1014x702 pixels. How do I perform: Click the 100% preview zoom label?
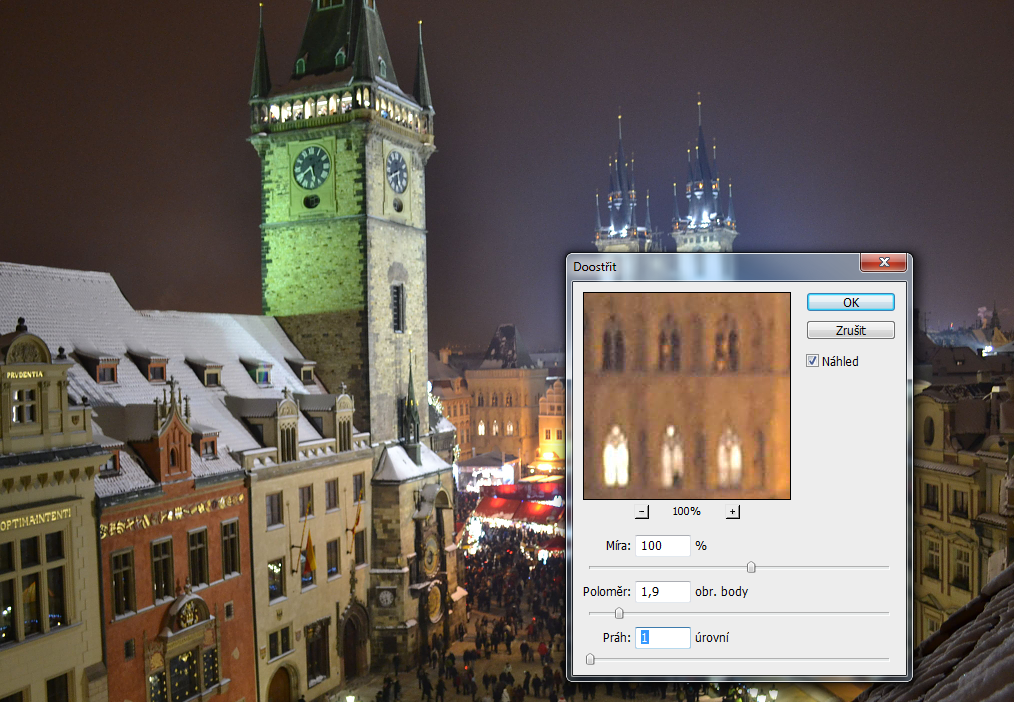click(686, 512)
